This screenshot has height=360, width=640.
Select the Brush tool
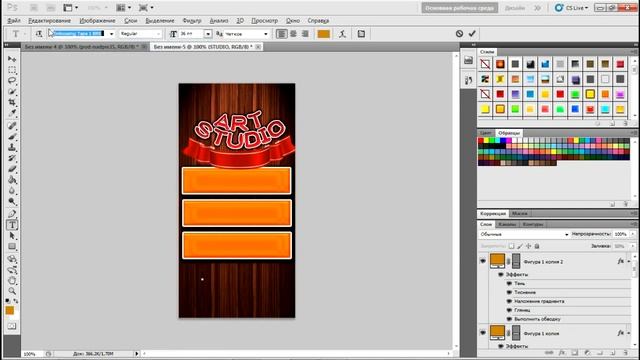(12, 137)
